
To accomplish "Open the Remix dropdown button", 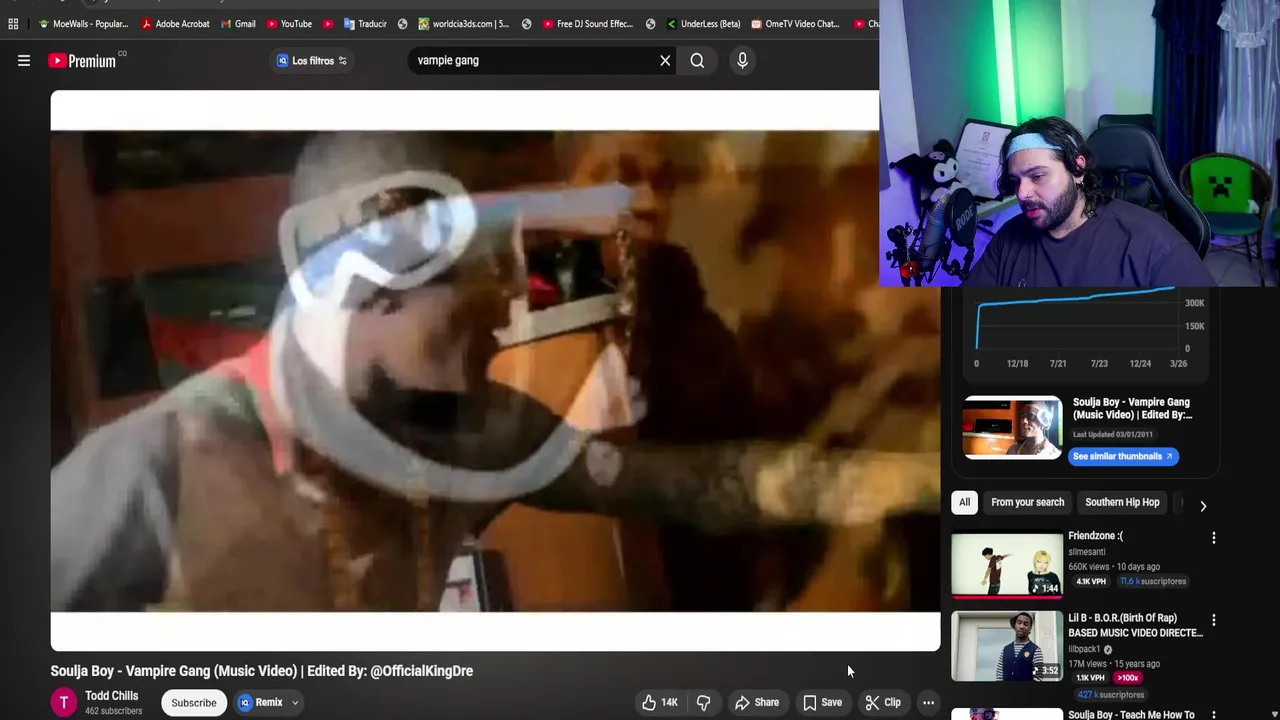I will tap(267, 702).
